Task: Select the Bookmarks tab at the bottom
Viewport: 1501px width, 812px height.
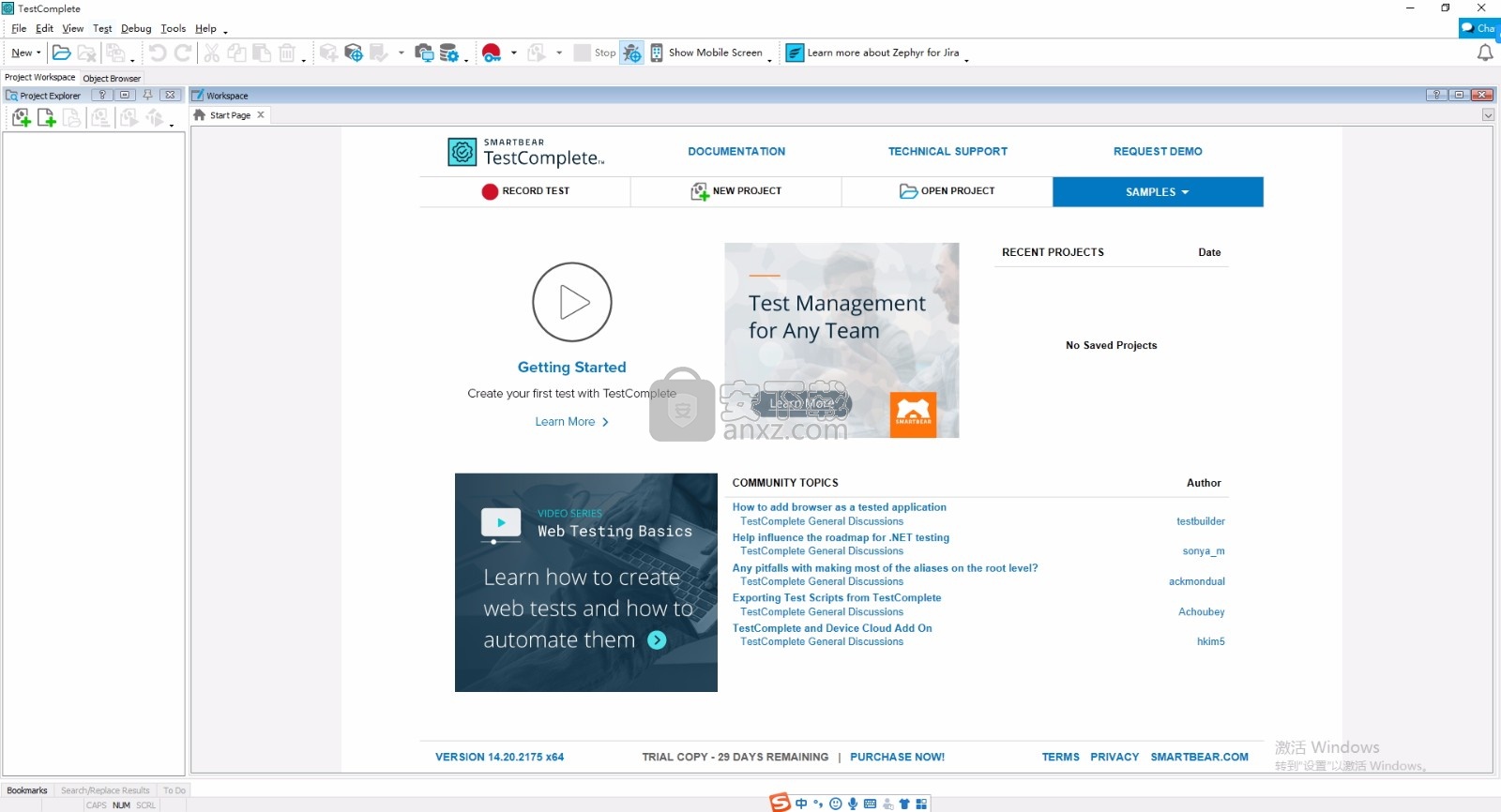Action: point(27,790)
